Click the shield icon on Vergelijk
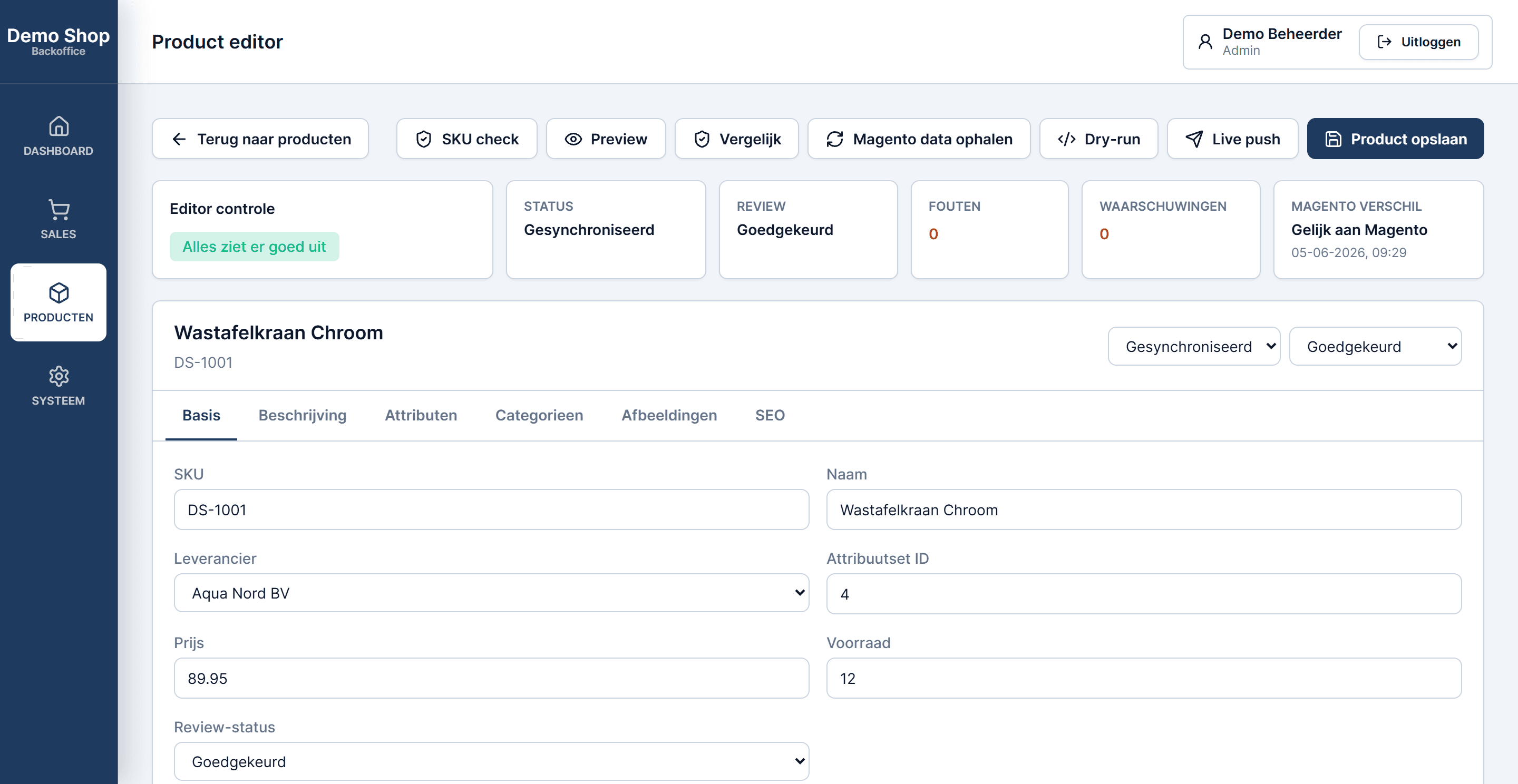 click(x=702, y=139)
